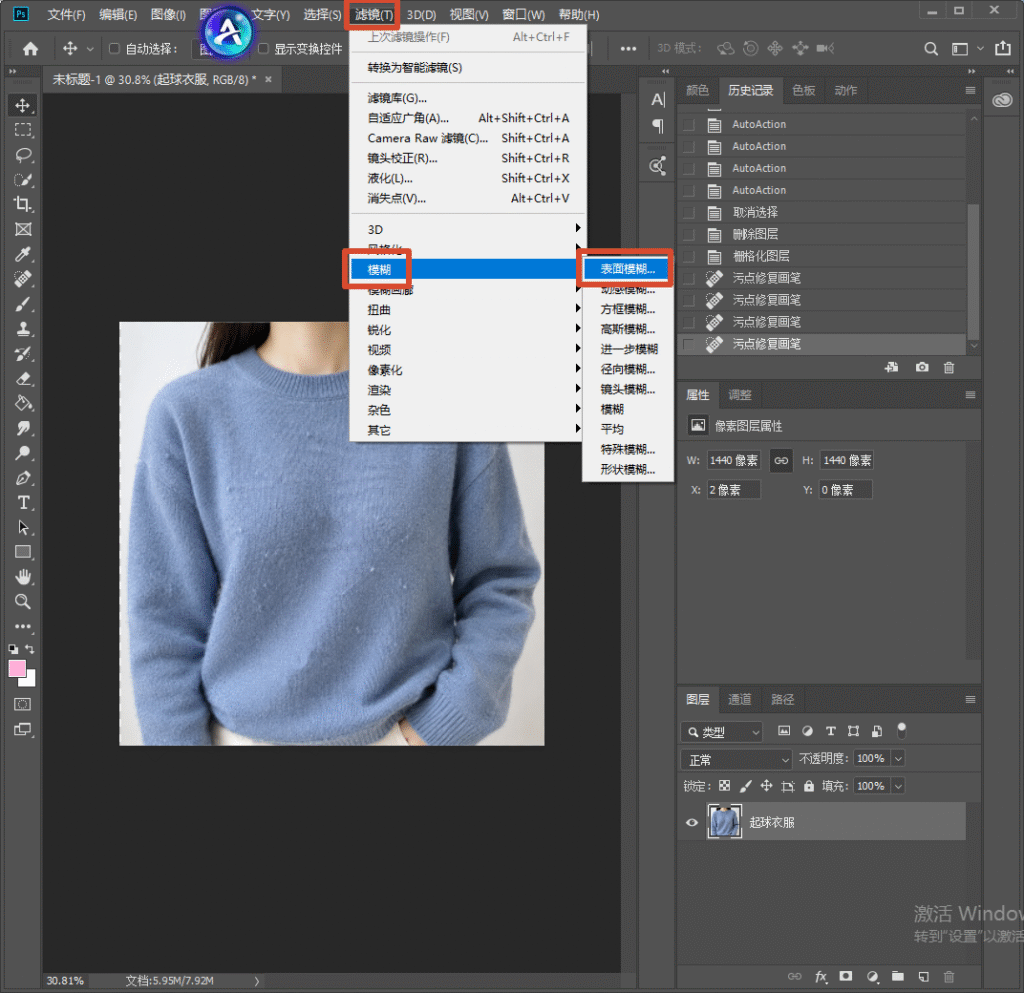Select the Zoom tool in toolbox
The height and width of the screenshot is (993, 1024).
[23, 602]
